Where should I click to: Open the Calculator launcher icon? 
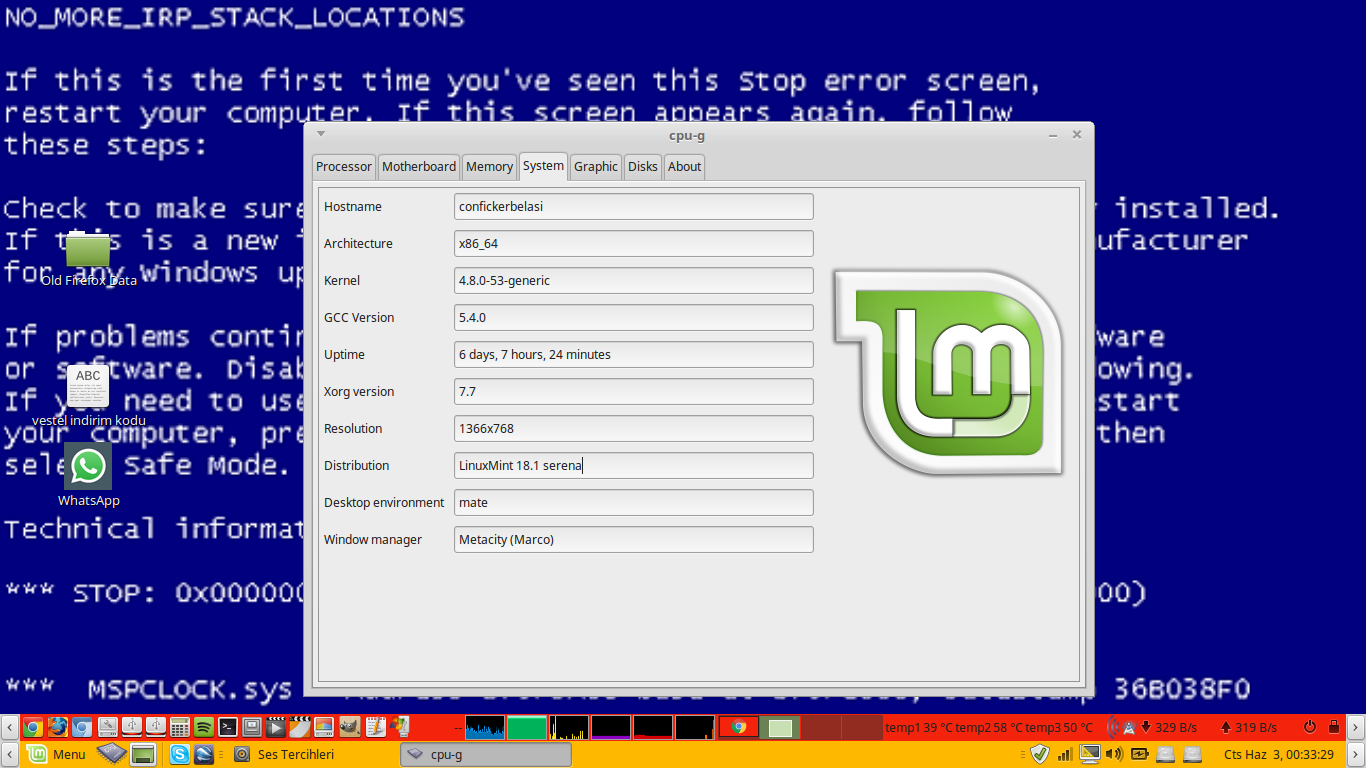[179, 727]
